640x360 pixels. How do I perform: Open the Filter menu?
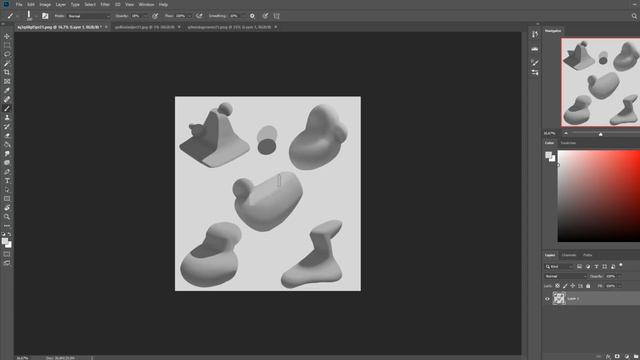click(105, 4)
